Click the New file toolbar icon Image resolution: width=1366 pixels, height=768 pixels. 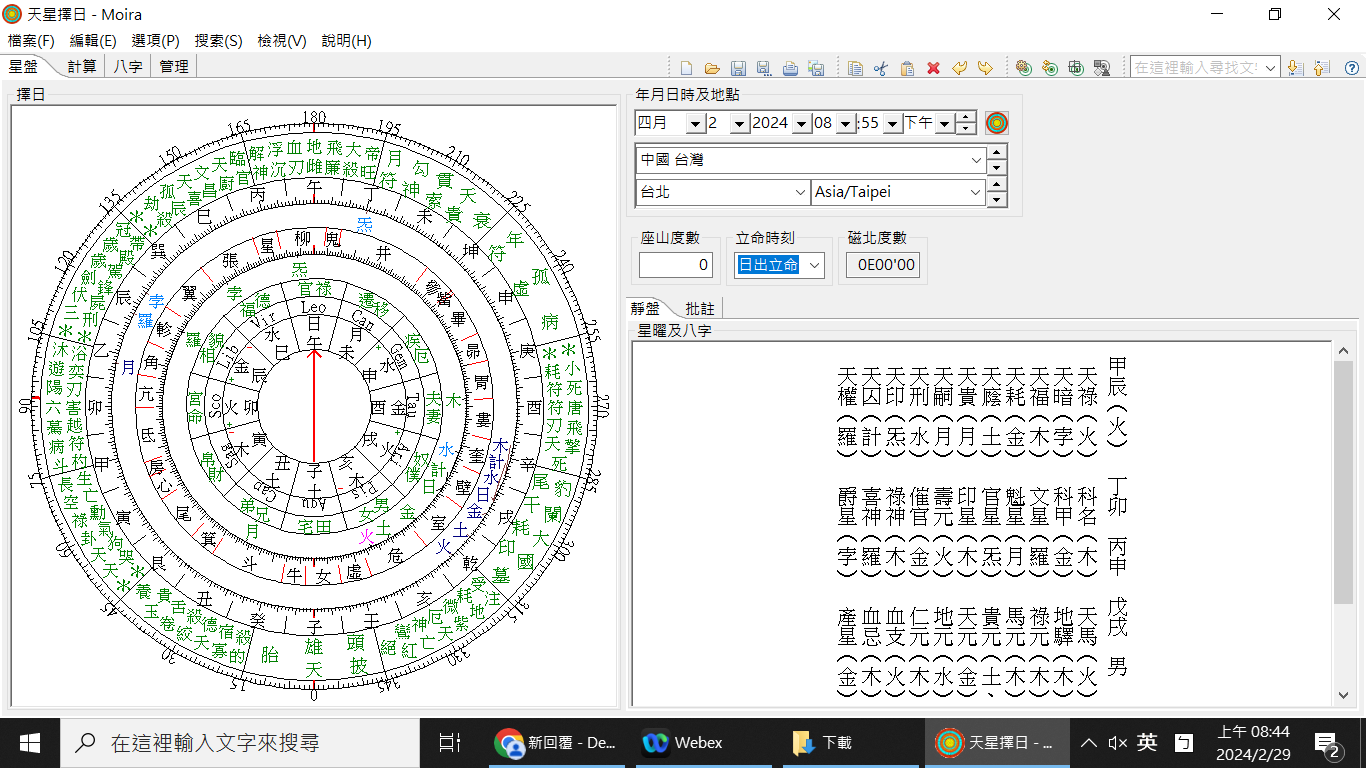[x=686, y=68]
